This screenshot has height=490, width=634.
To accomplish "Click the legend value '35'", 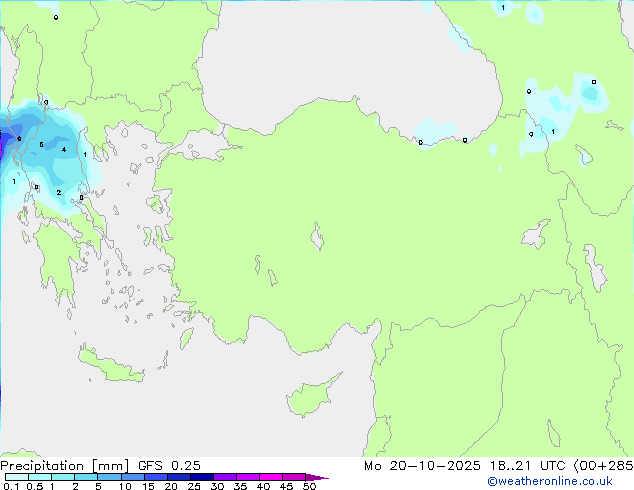I will coord(240,486).
